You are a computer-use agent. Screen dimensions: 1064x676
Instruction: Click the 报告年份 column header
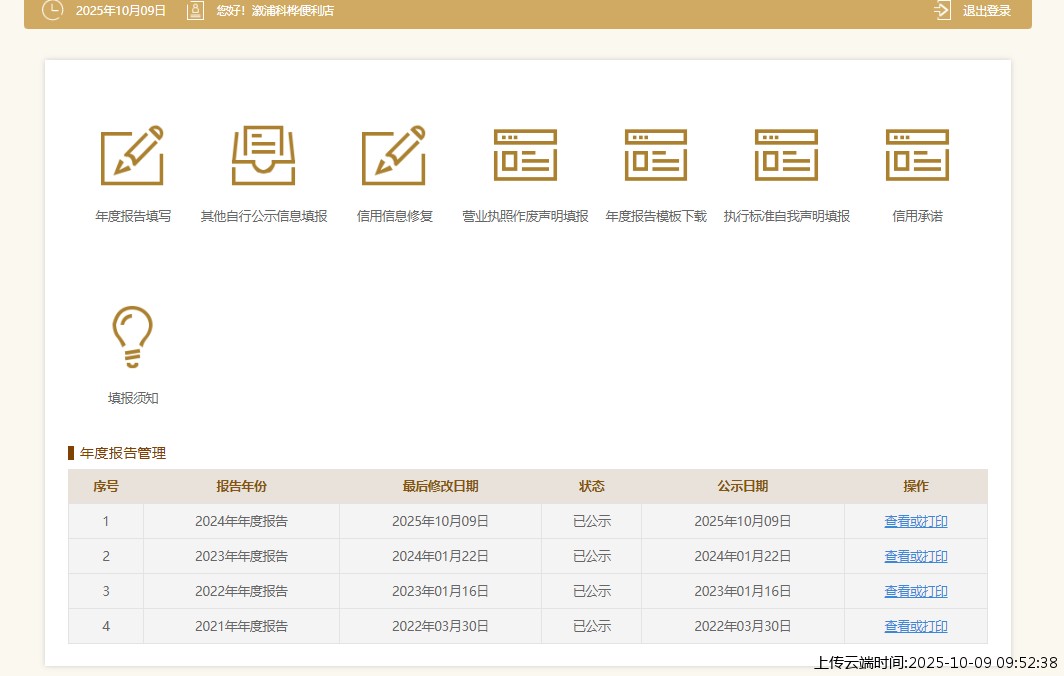tap(241, 486)
